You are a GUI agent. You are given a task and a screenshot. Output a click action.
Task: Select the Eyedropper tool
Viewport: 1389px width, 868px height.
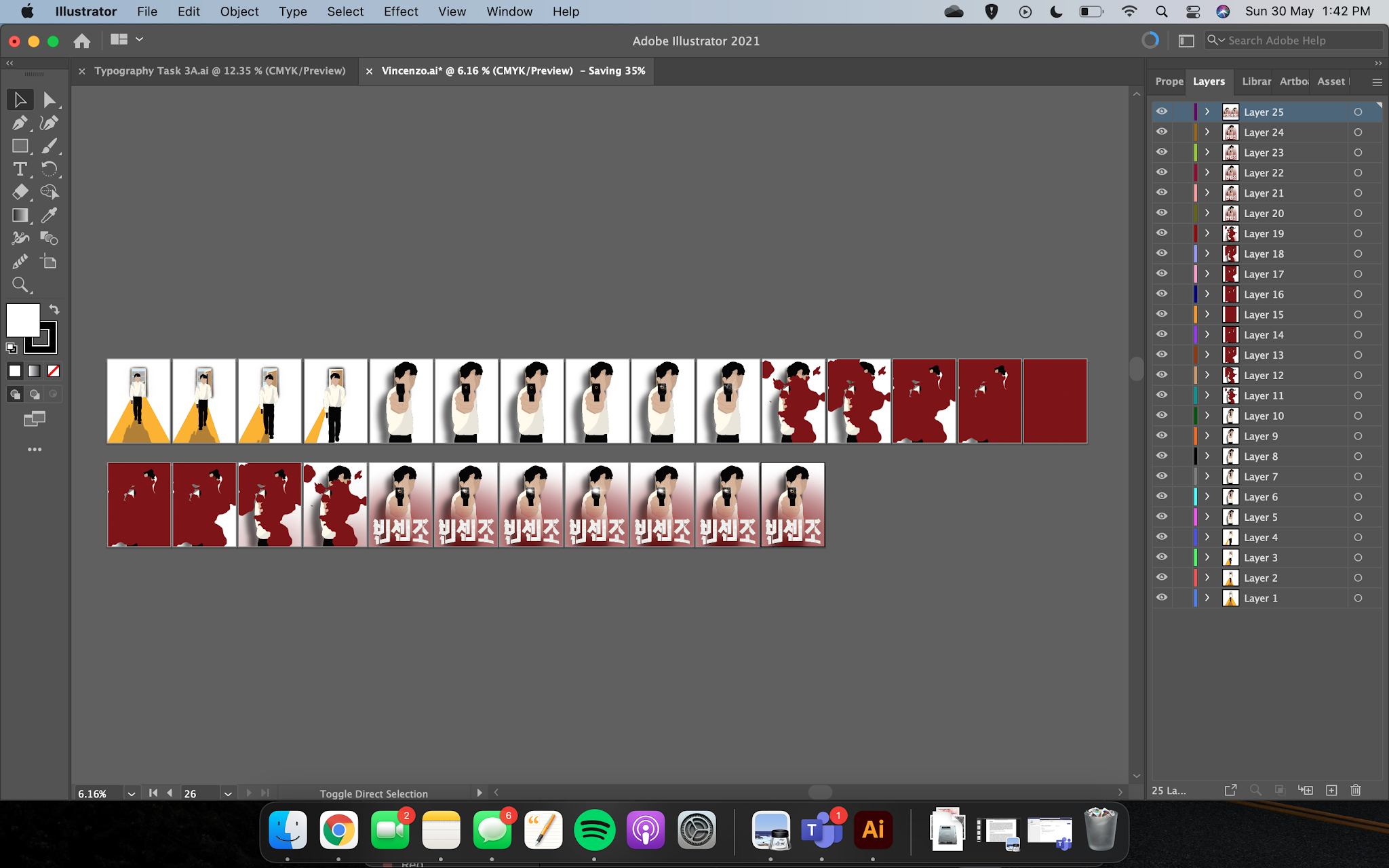click(49, 215)
